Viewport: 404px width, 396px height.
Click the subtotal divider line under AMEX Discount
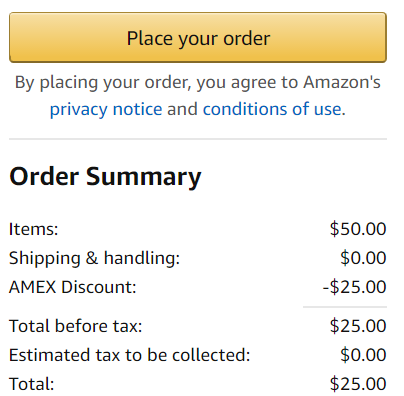tap(345, 307)
